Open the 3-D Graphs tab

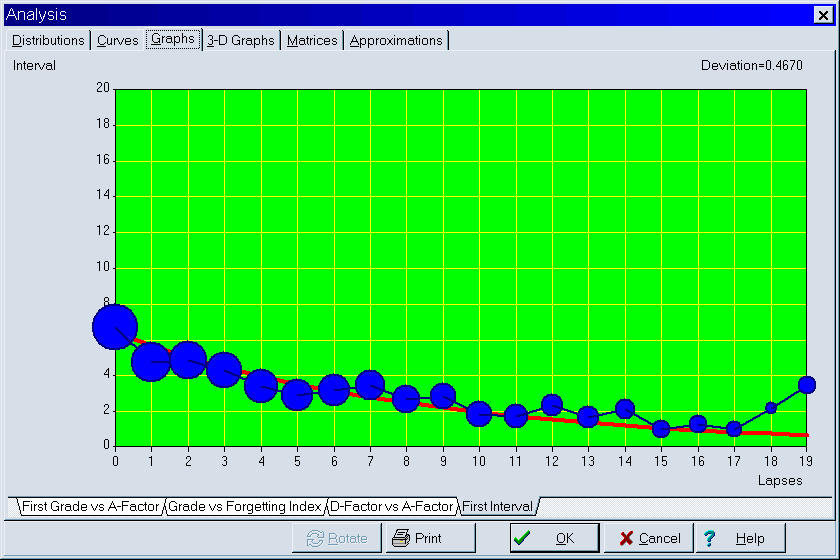point(240,40)
